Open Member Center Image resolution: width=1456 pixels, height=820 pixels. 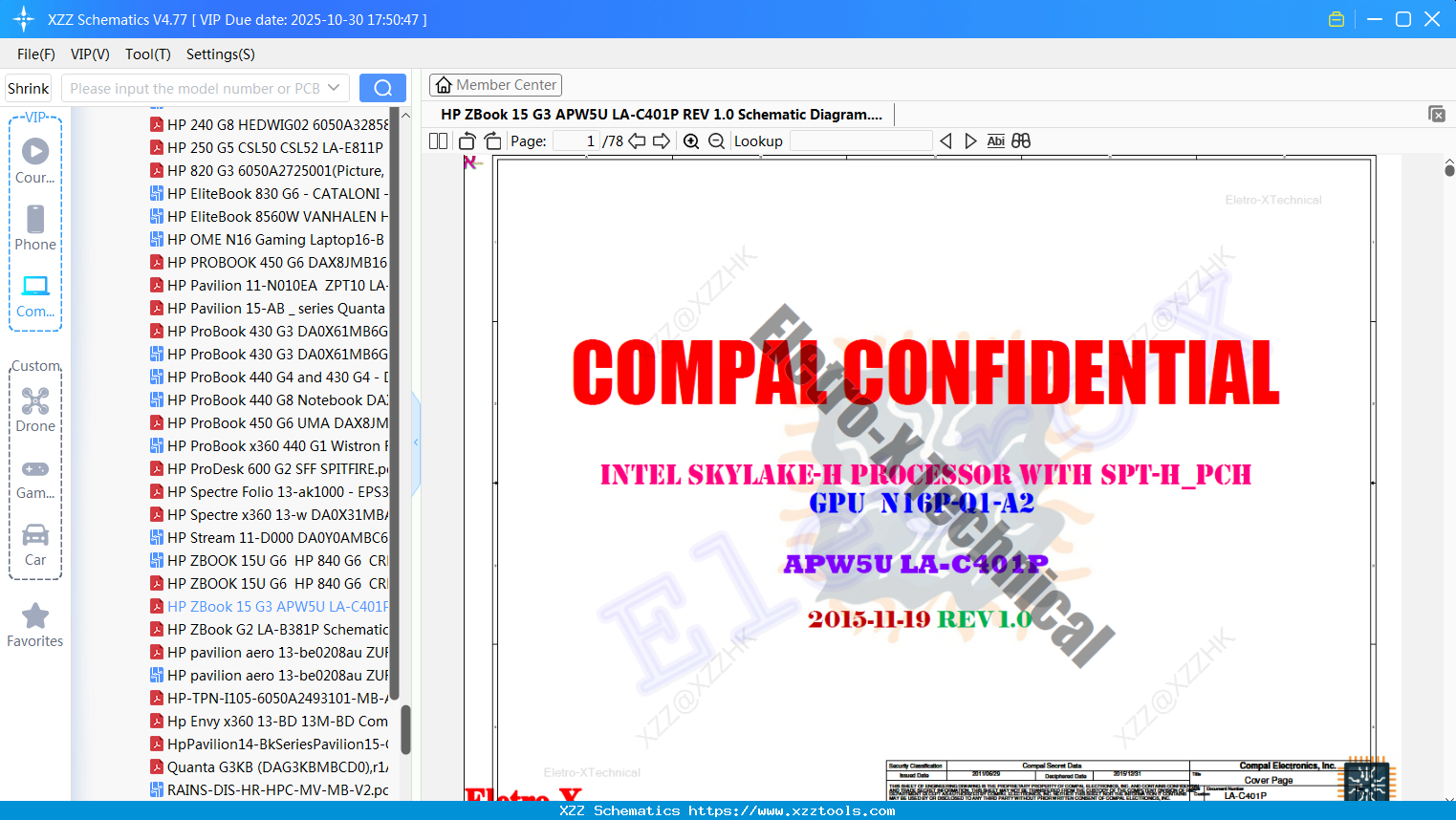495,85
